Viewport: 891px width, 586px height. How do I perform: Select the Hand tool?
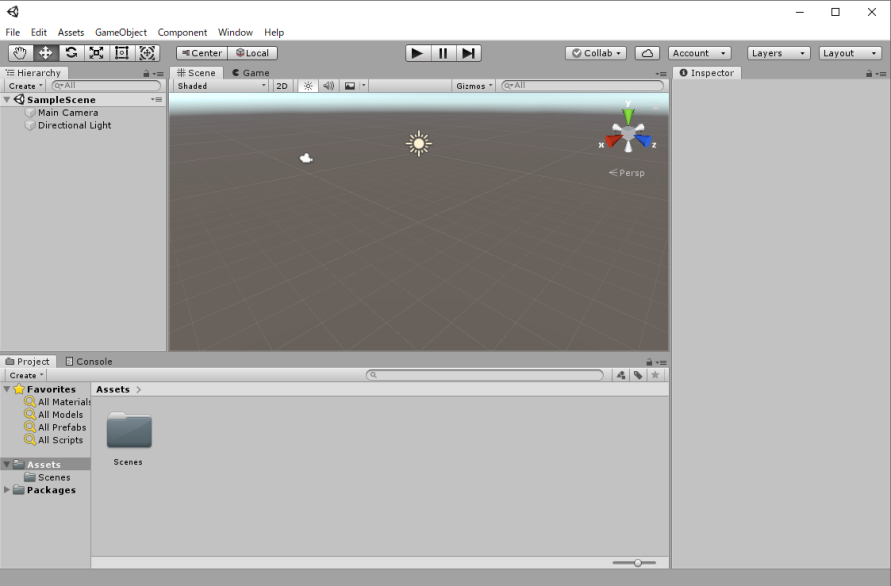pos(20,53)
